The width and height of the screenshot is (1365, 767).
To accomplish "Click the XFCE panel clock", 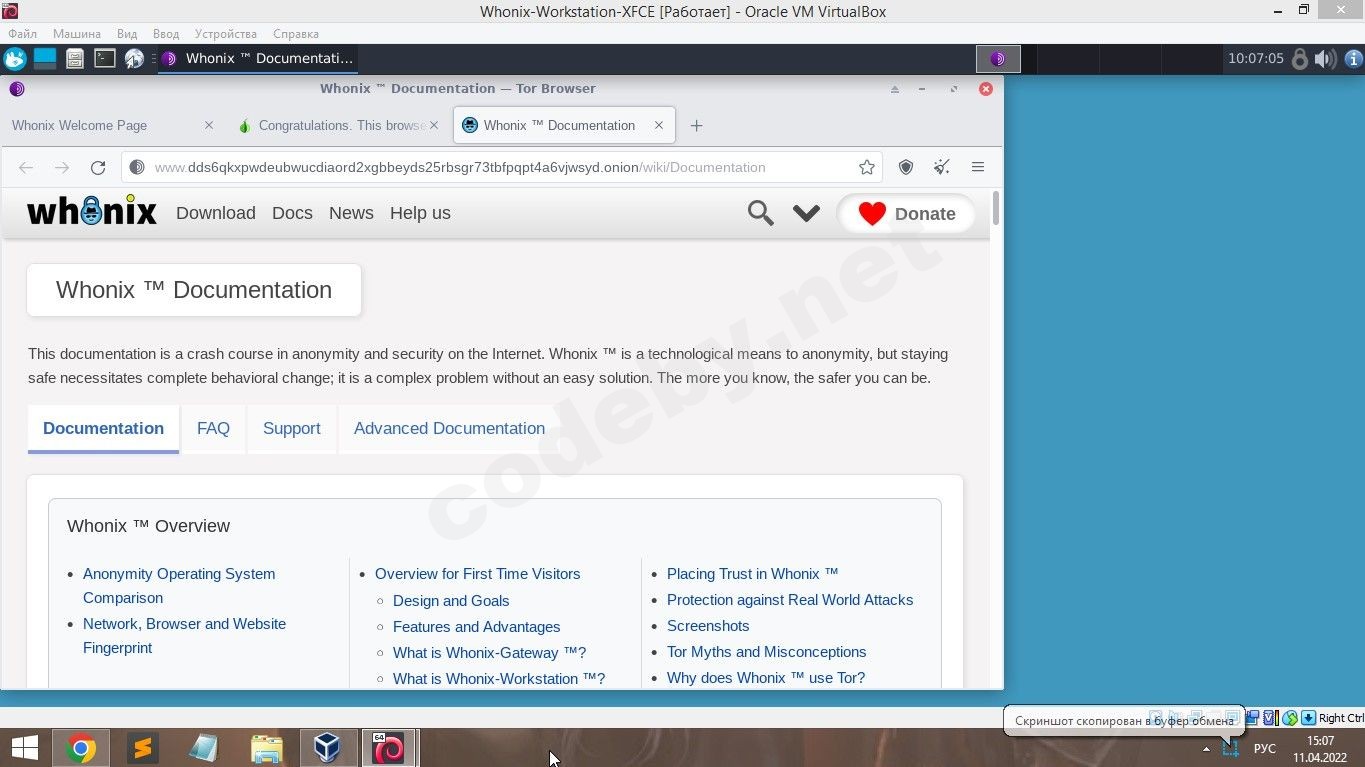I will pos(1256,59).
